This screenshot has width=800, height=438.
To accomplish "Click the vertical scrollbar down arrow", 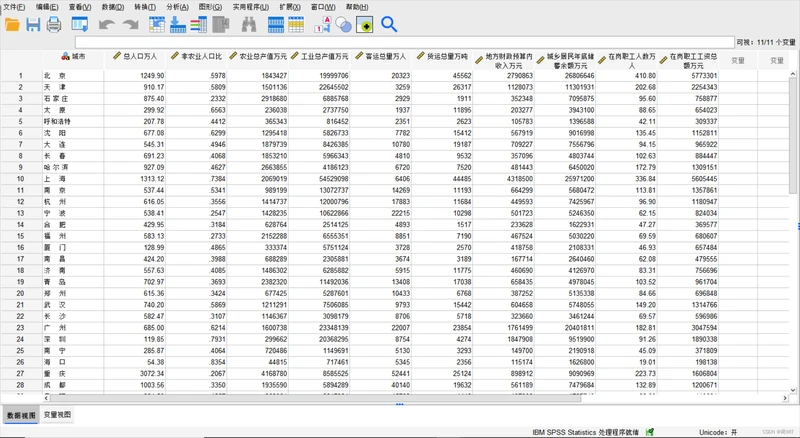I will [793, 391].
